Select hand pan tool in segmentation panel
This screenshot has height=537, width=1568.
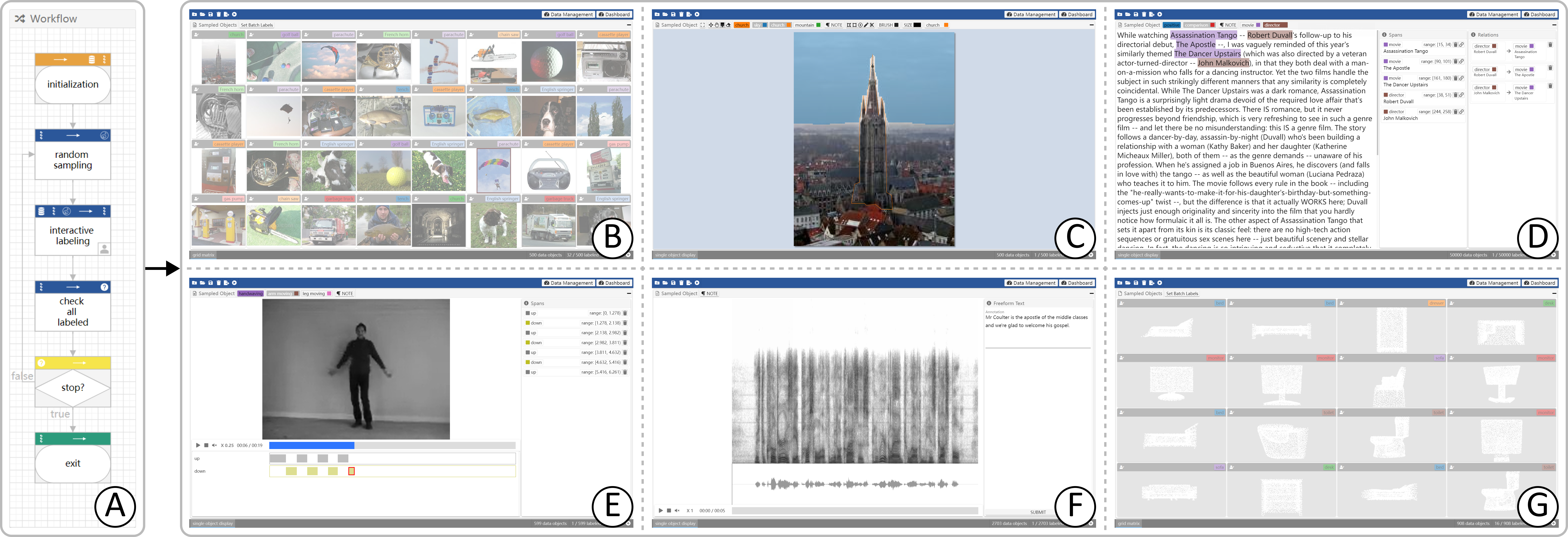[716, 25]
